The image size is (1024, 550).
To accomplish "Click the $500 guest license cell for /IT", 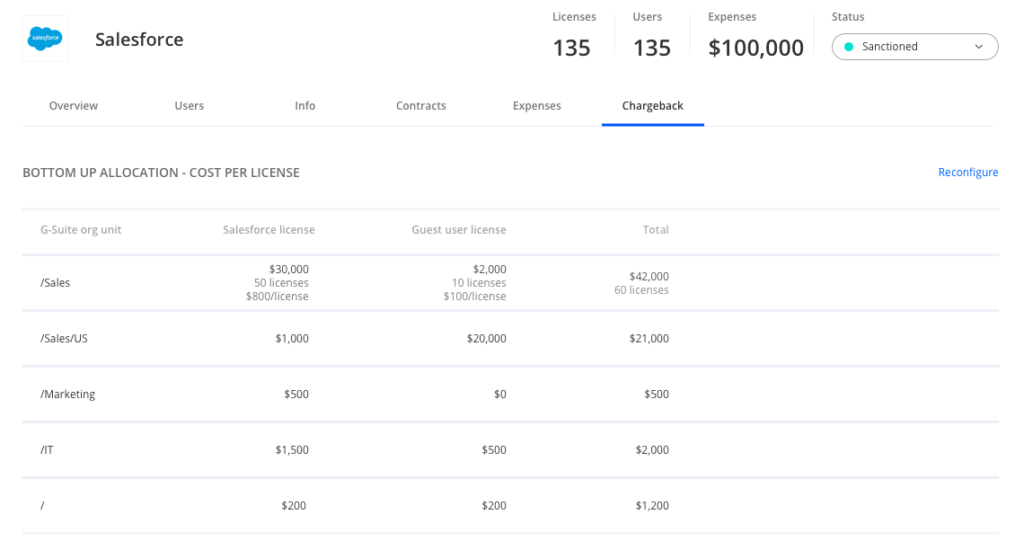I will click(494, 449).
